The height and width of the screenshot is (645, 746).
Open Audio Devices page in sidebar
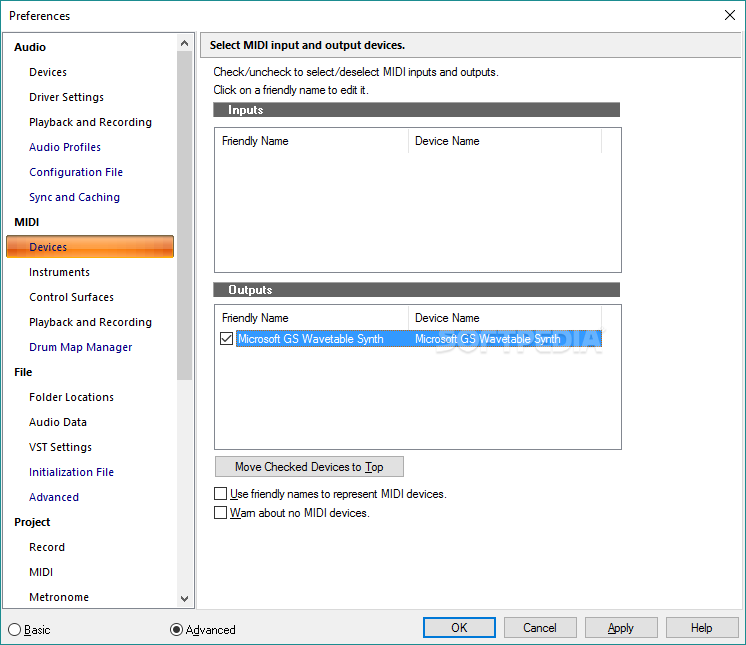point(48,72)
